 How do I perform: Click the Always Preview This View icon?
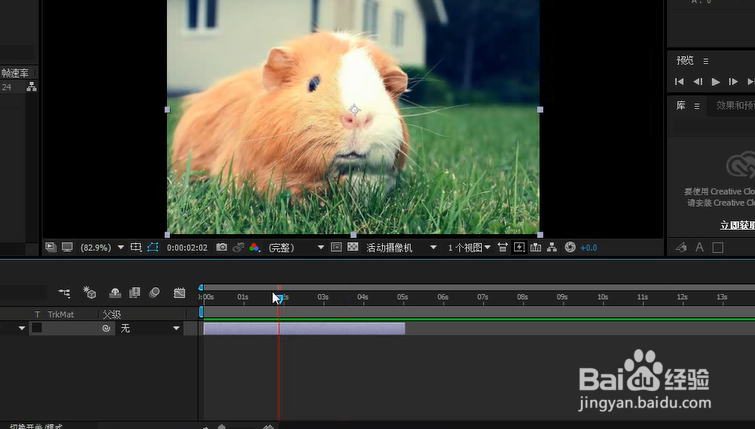[51, 247]
